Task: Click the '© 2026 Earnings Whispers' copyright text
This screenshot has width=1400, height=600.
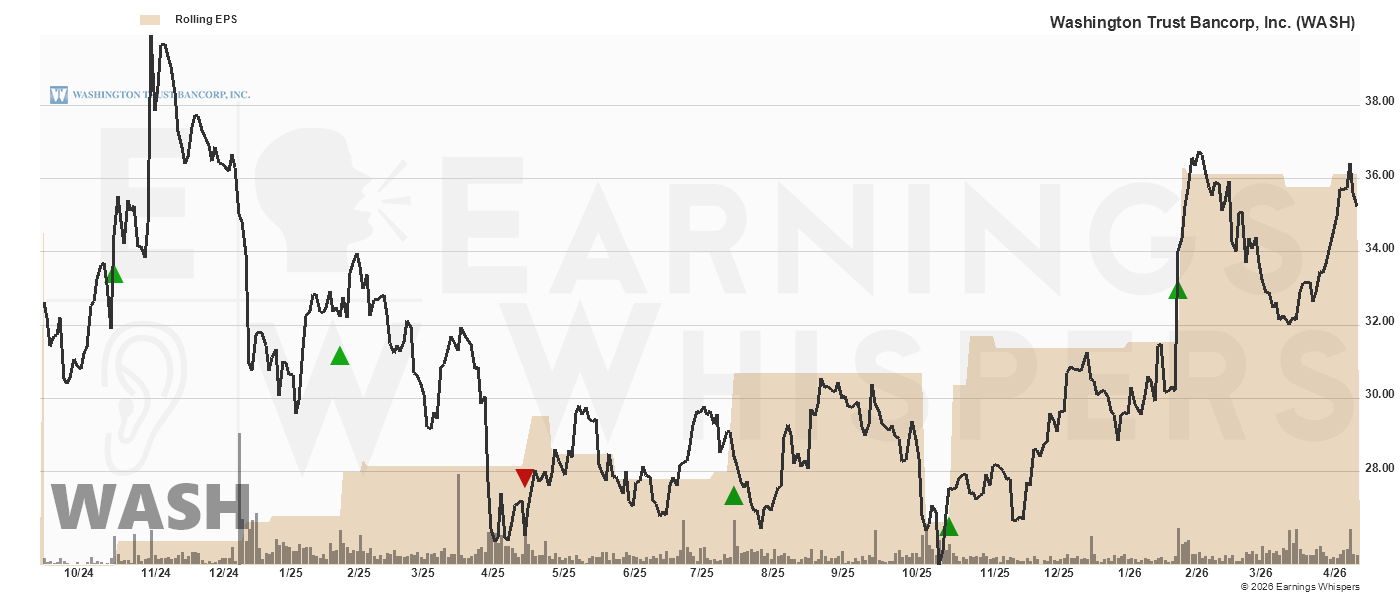Action: click(x=1300, y=587)
